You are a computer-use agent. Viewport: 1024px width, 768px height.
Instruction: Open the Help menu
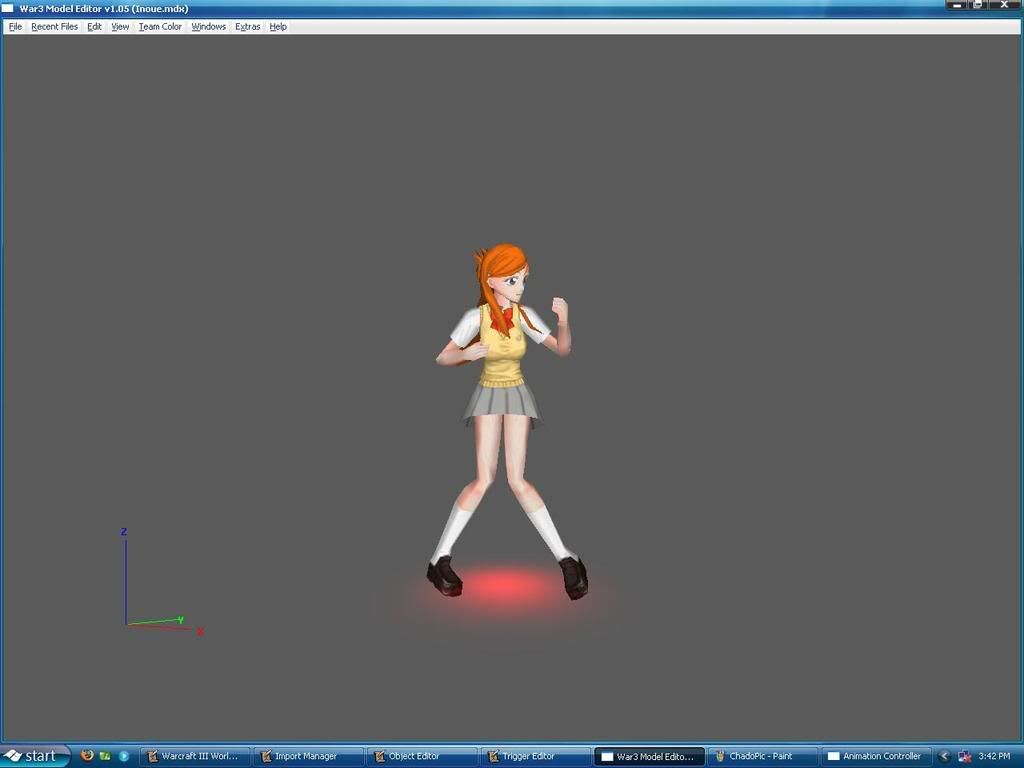click(x=278, y=27)
